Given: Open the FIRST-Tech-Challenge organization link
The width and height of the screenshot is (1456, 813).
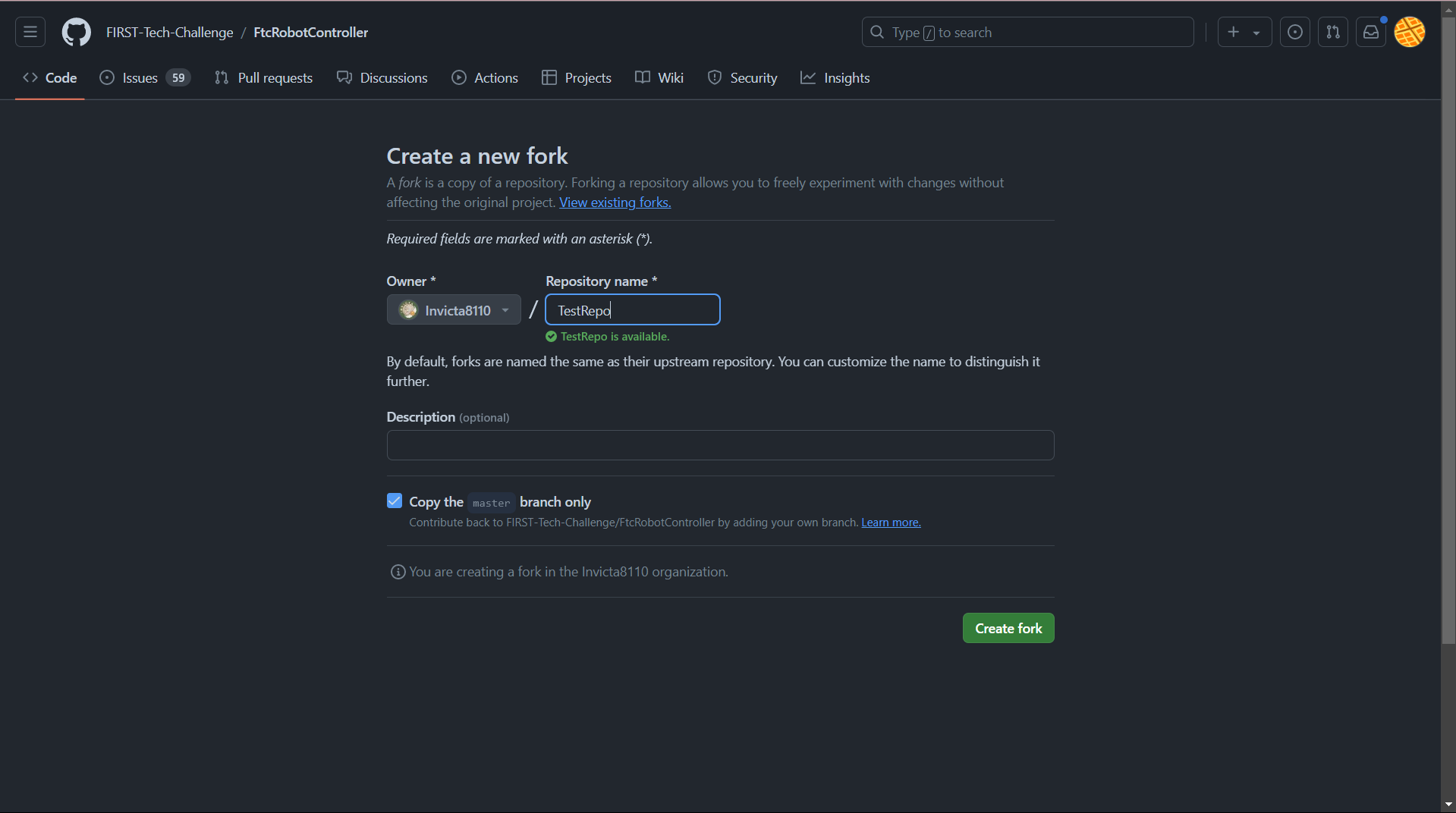Looking at the screenshot, I should 170,33.
